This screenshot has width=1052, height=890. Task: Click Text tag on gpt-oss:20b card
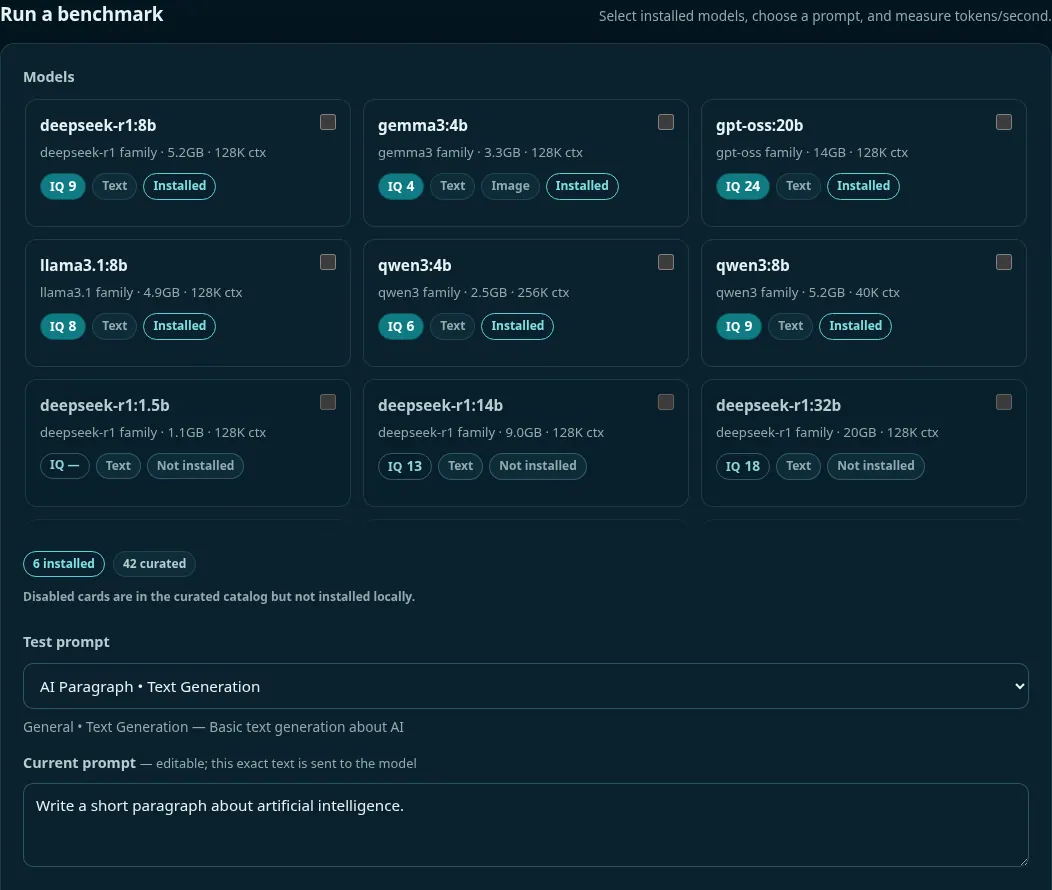[x=798, y=186]
